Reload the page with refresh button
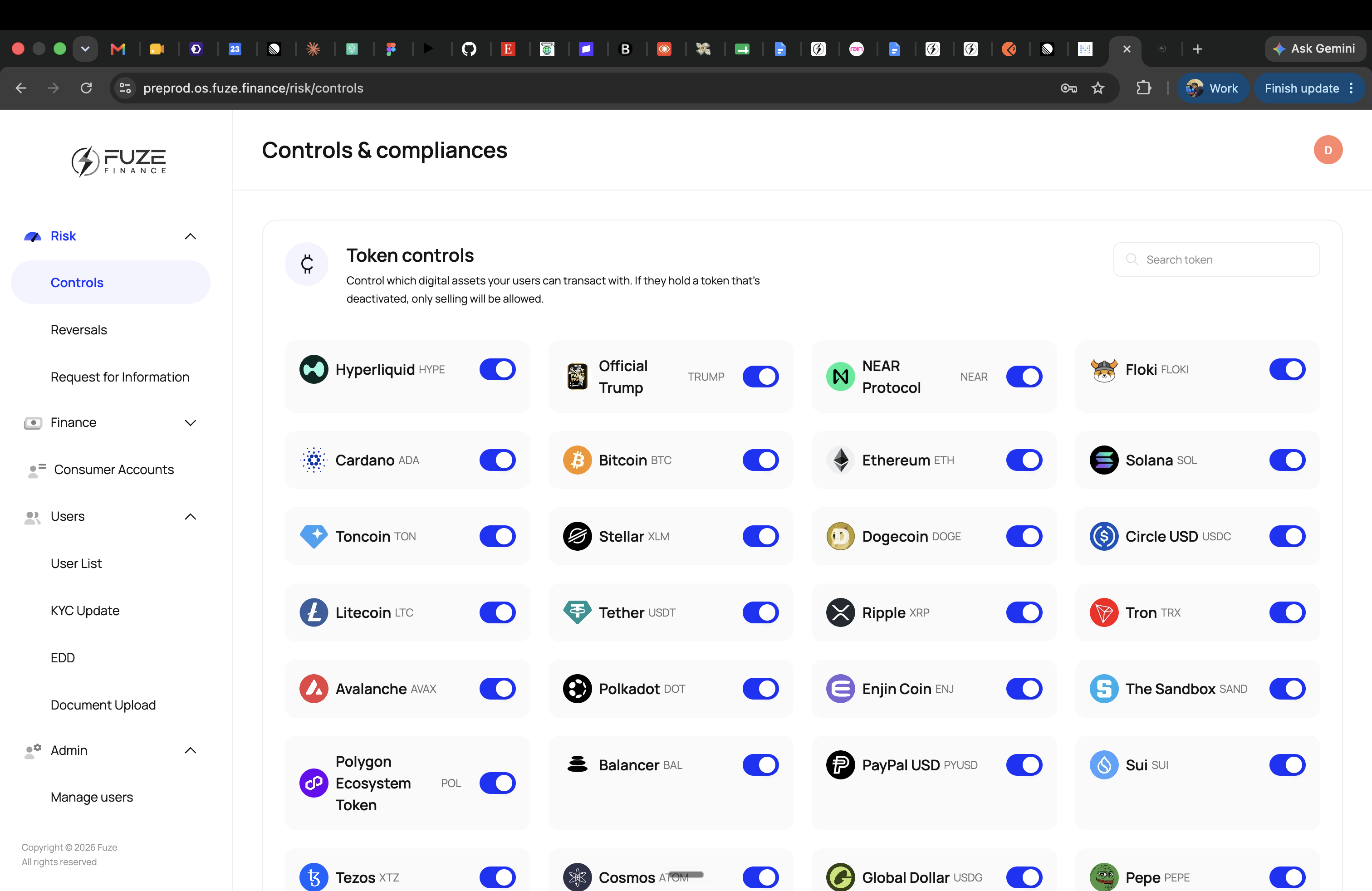 [x=87, y=88]
